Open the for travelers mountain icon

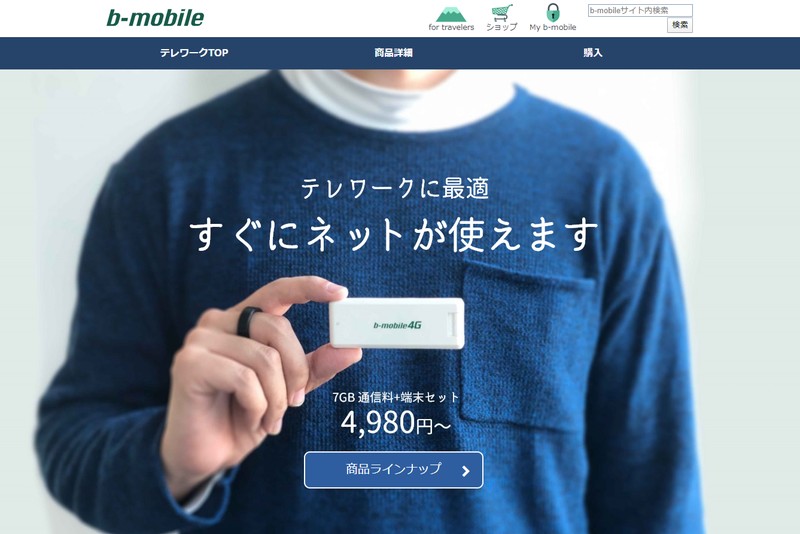coord(451,13)
